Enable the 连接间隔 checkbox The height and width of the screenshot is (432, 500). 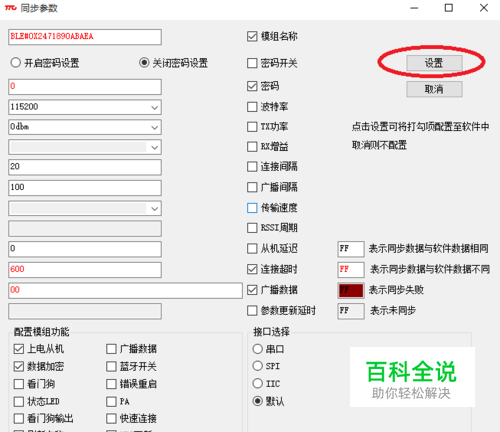point(252,167)
